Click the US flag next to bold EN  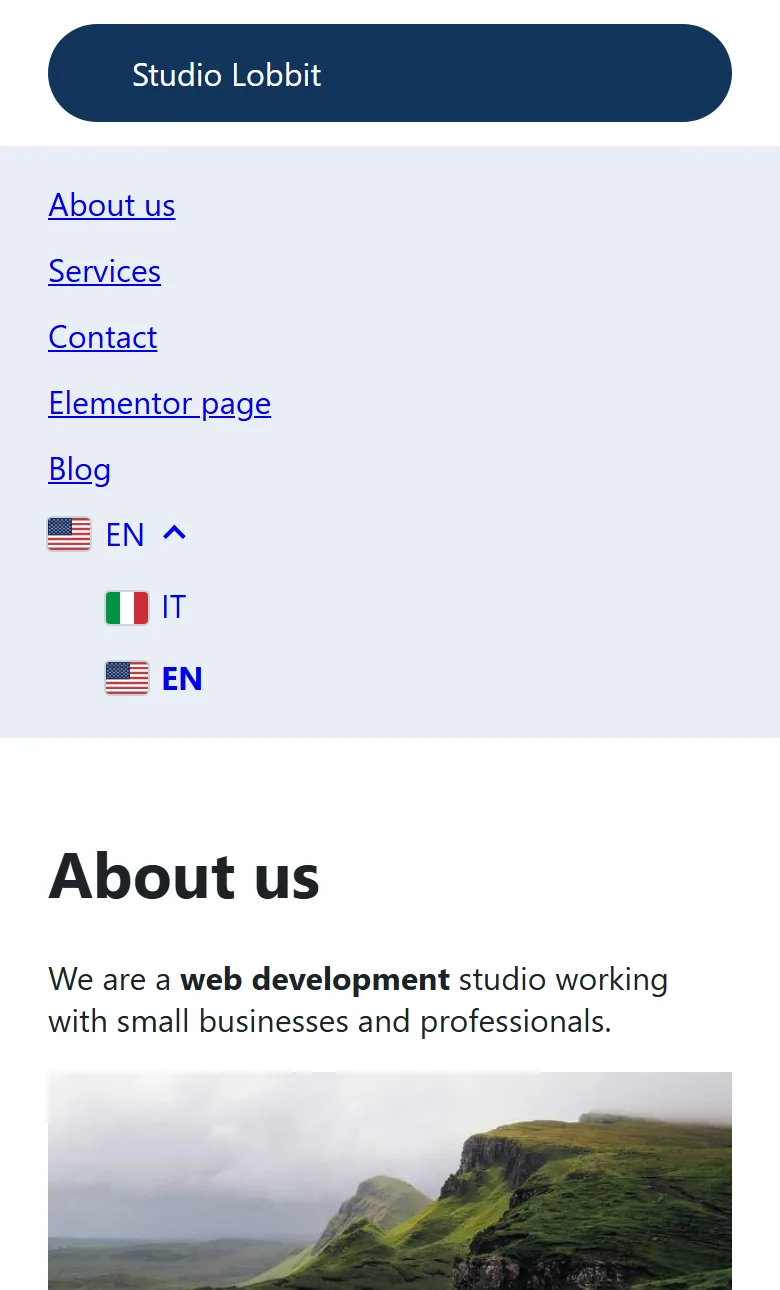[x=127, y=678]
